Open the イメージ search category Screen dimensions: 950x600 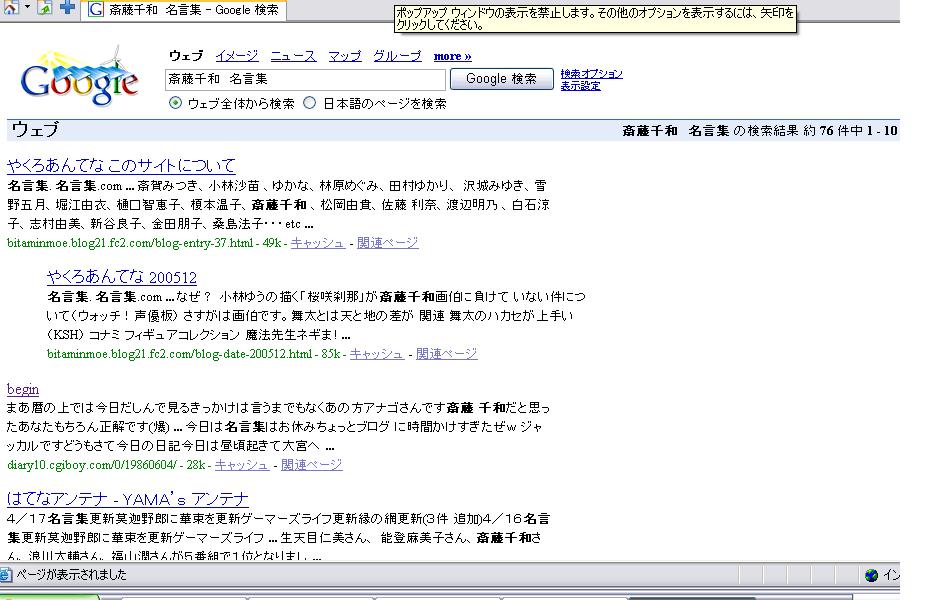pyautogui.click(x=236, y=56)
